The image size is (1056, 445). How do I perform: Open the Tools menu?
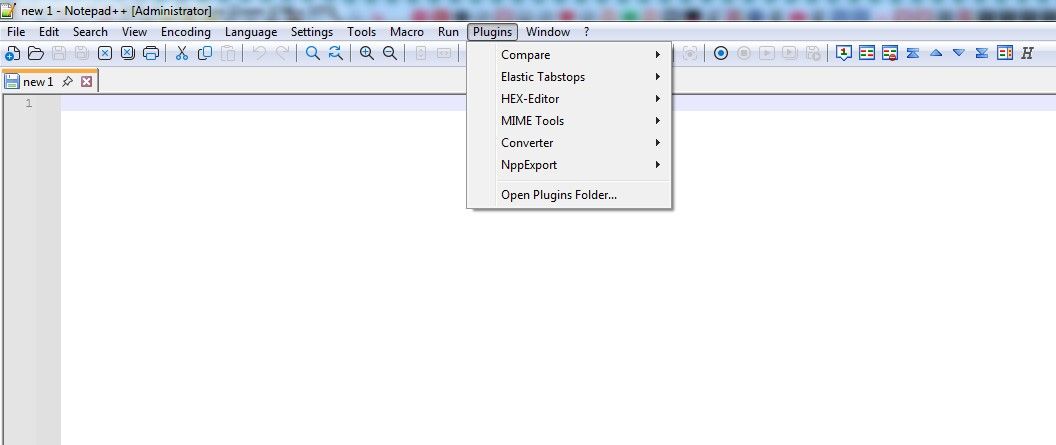[362, 32]
